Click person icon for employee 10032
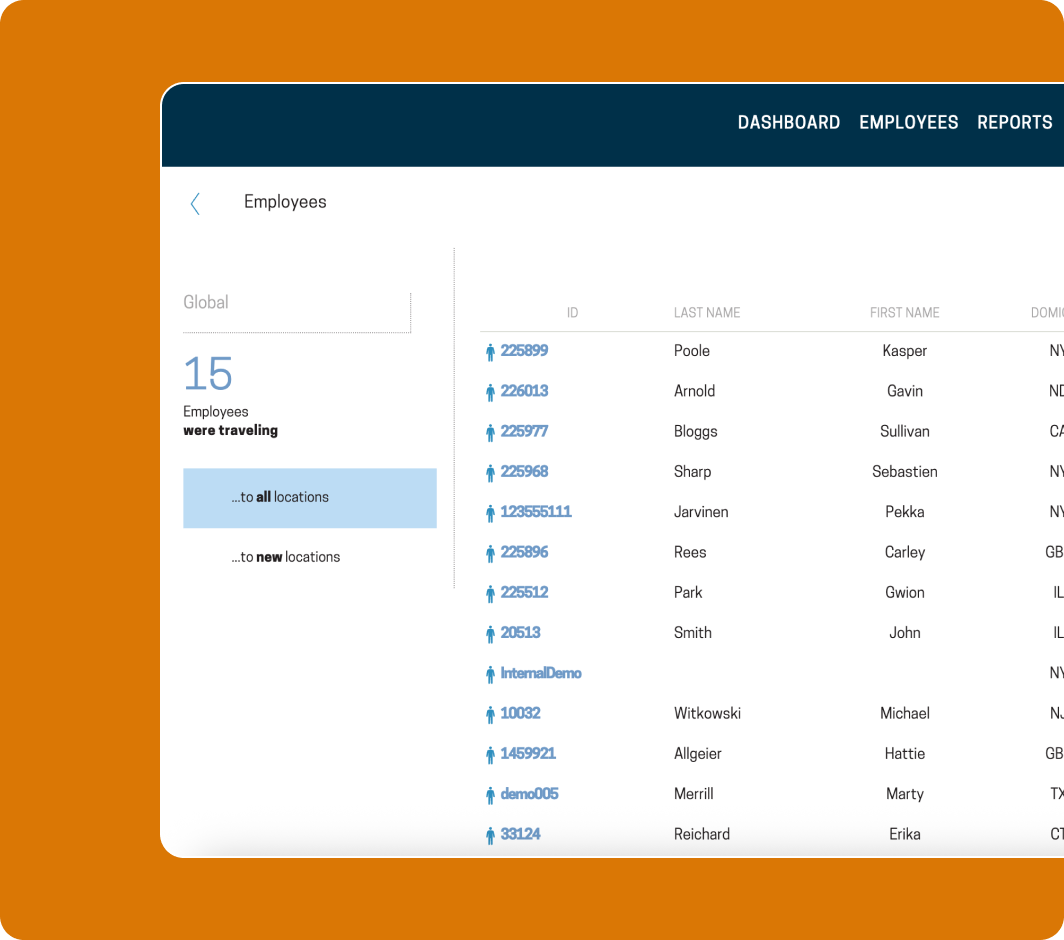This screenshot has width=1064, height=940. coord(490,715)
